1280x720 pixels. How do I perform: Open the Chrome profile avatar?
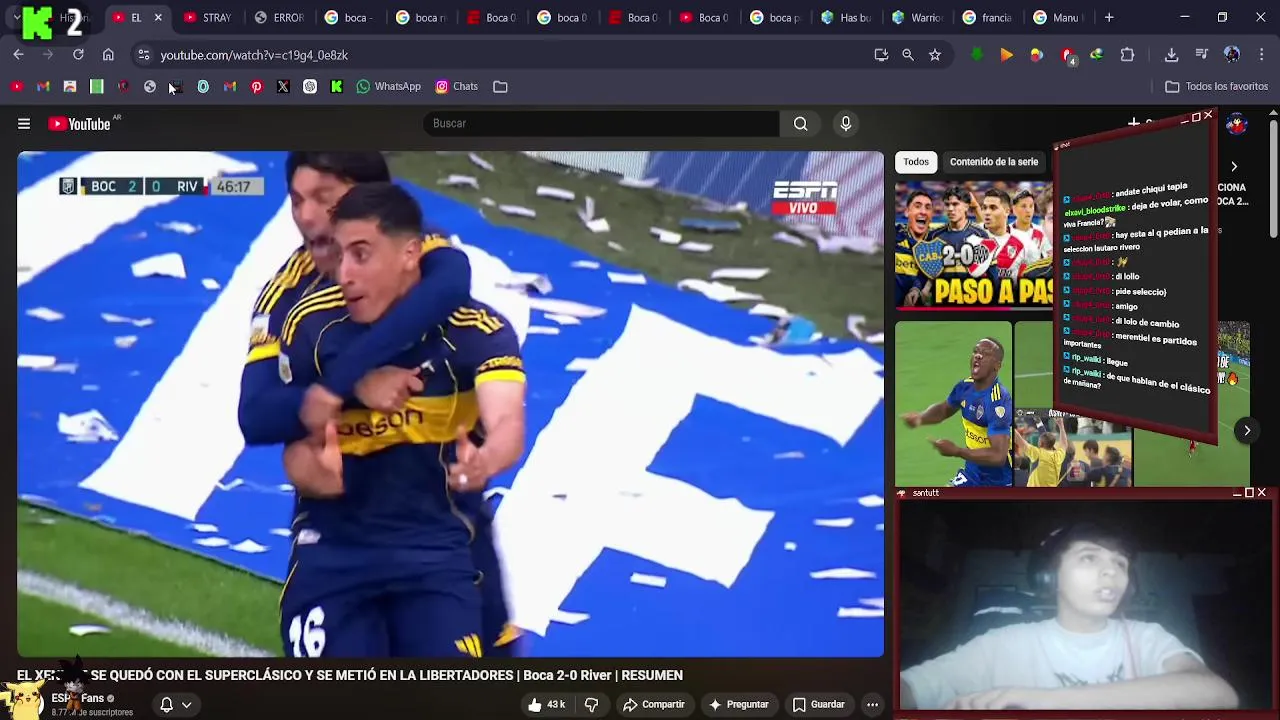pyautogui.click(x=1232, y=55)
